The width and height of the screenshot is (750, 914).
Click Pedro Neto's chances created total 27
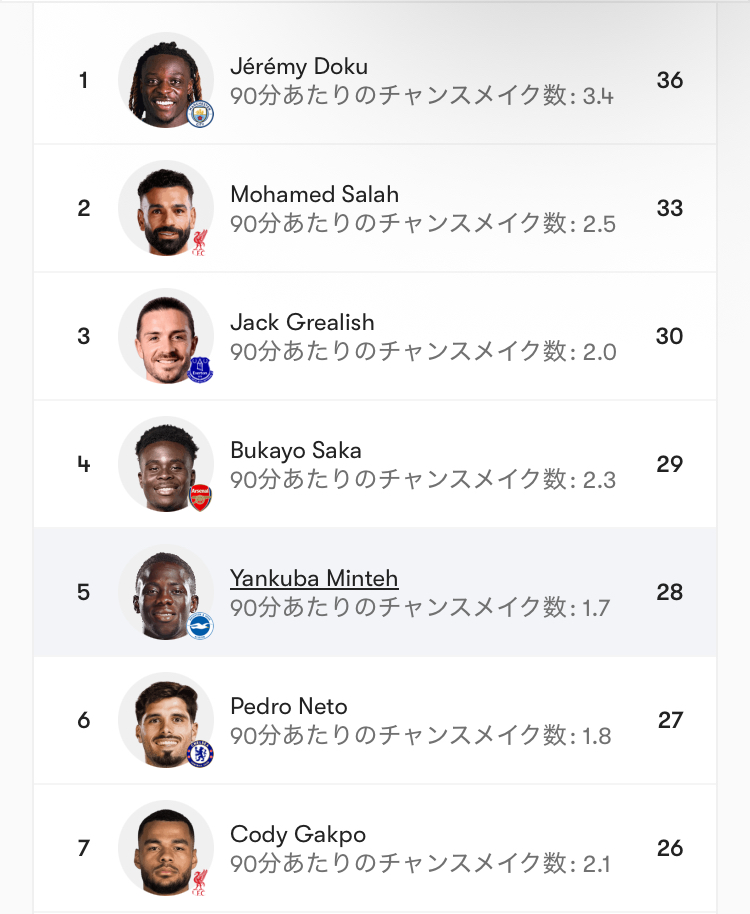point(670,720)
